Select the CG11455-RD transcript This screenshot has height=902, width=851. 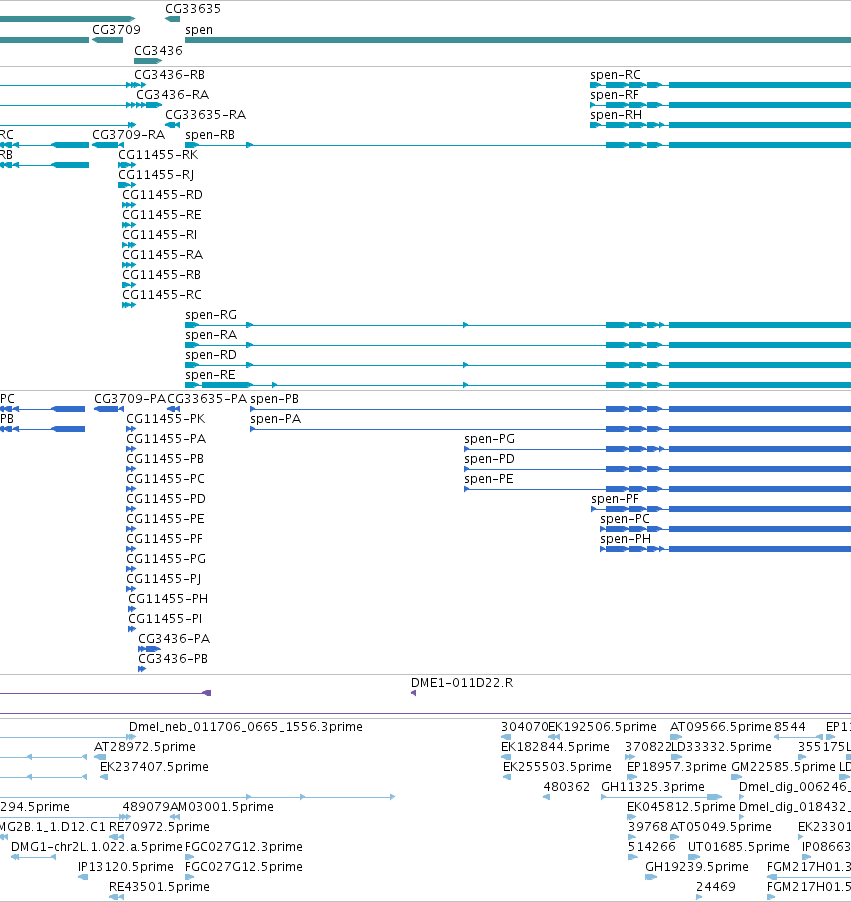click(162, 195)
